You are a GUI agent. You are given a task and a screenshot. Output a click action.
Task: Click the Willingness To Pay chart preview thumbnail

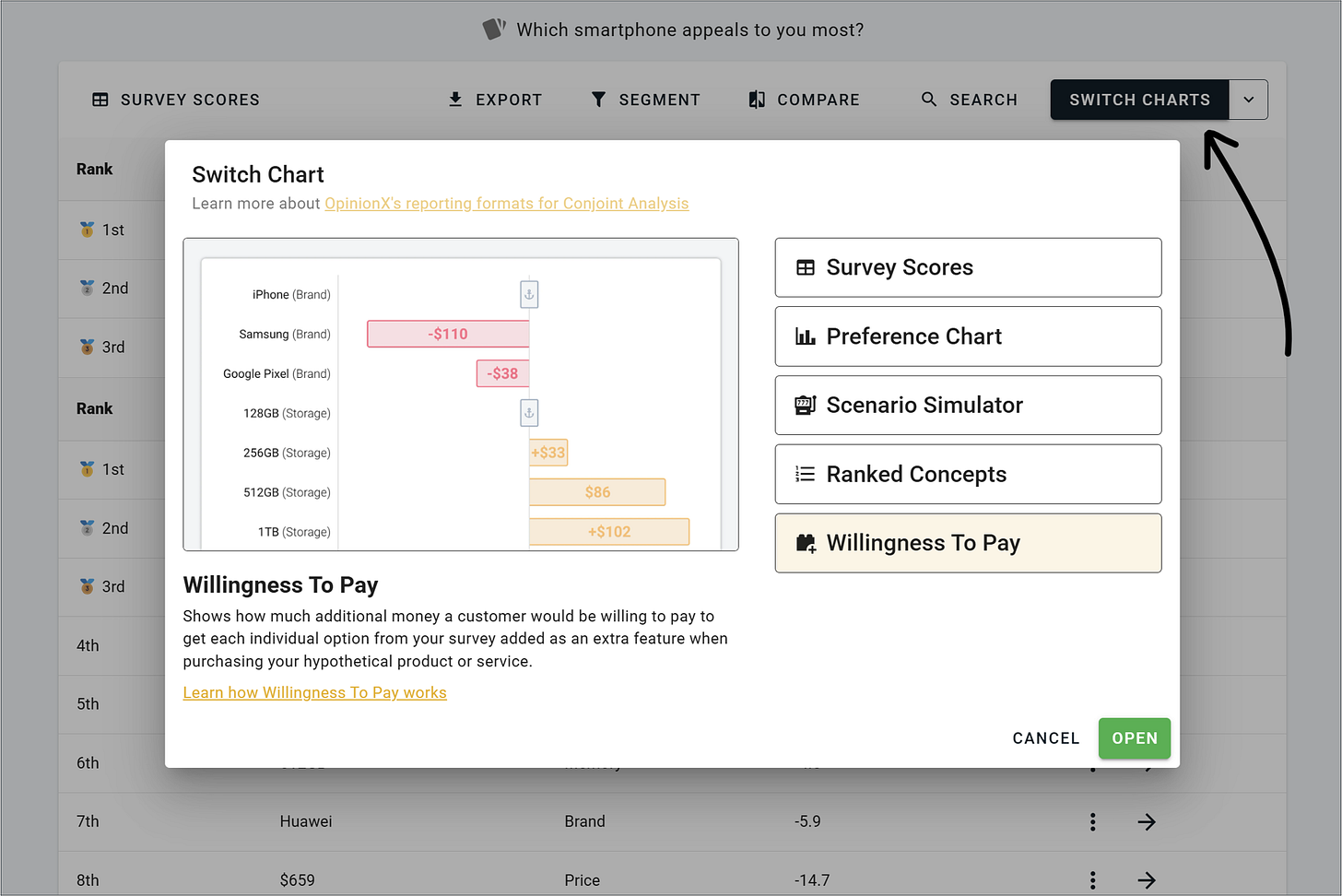[x=461, y=395]
